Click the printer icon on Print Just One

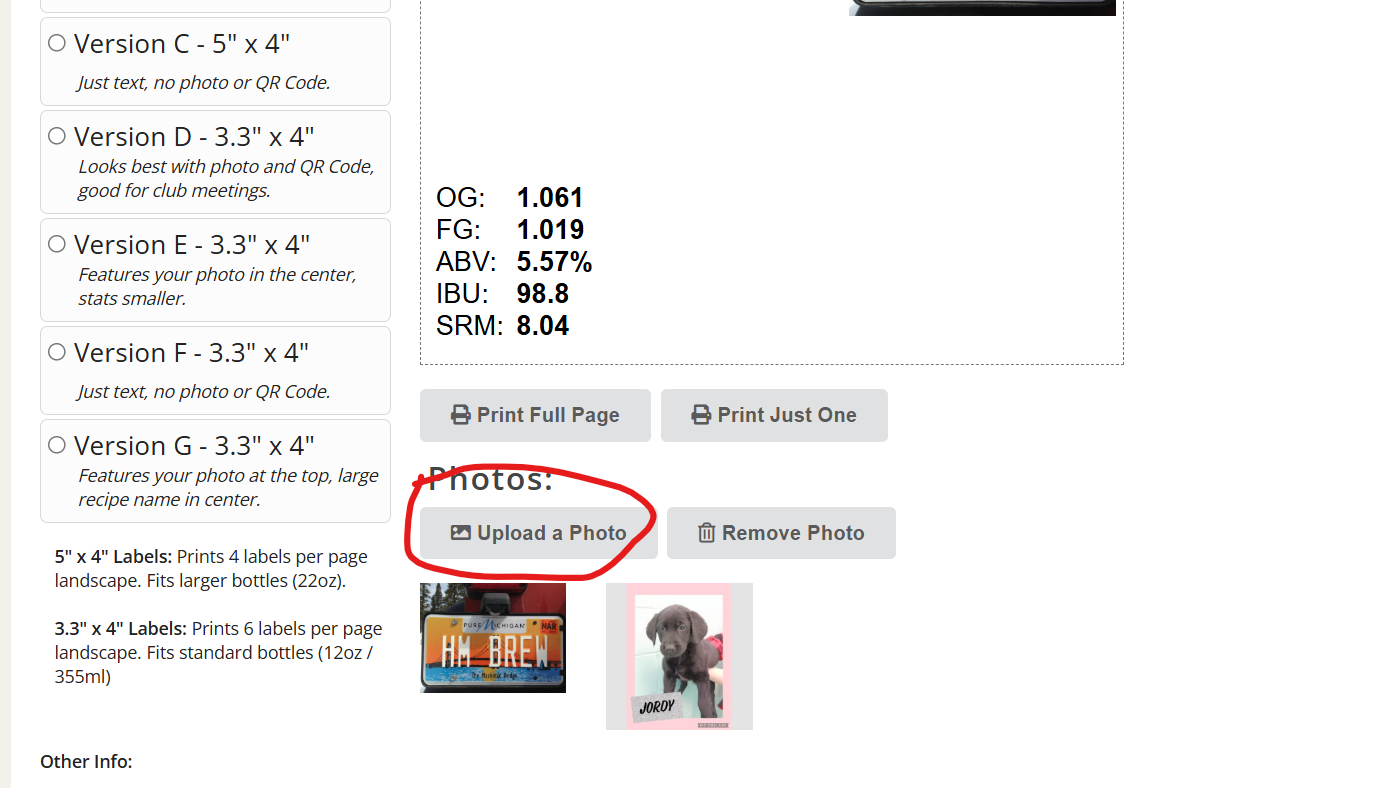pos(701,415)
